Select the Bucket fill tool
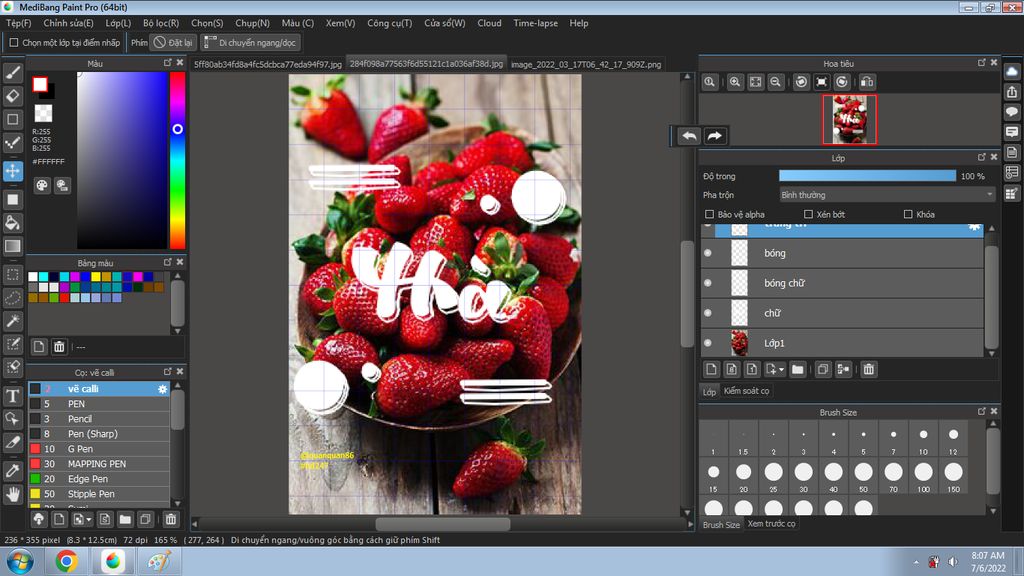 13,223
